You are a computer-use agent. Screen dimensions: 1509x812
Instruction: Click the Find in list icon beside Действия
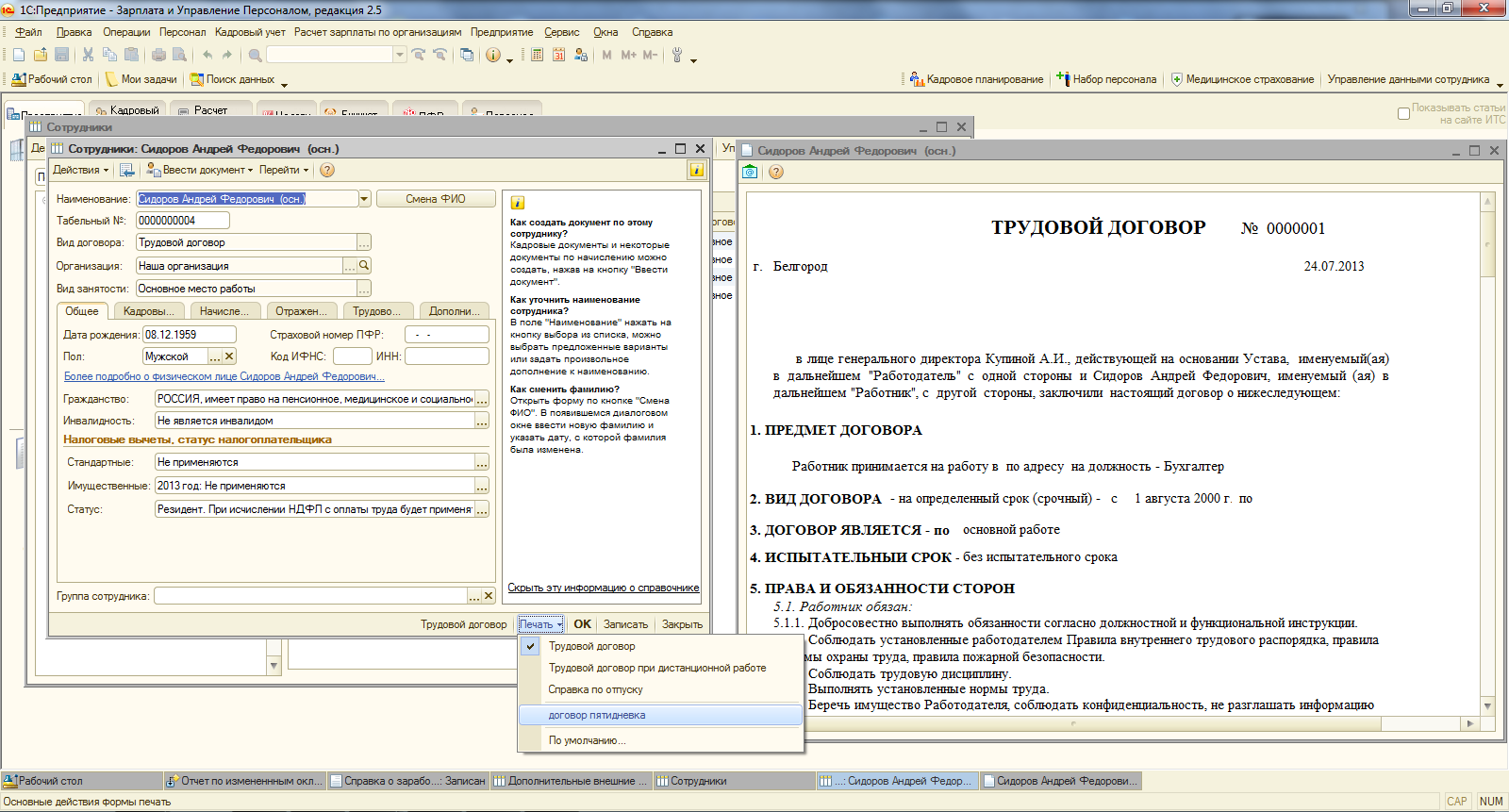click(x=127, y=170)
